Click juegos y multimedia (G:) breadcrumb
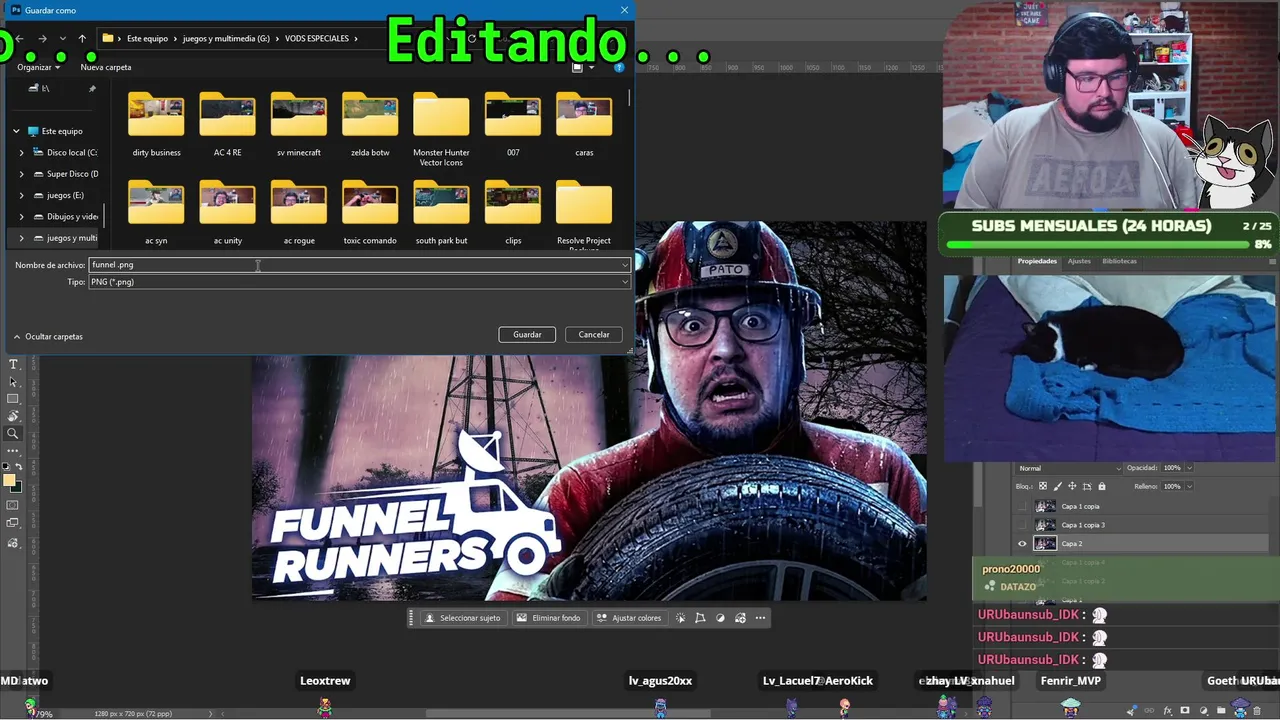The height and width of the screenshot is (720, 1280). 226,39
